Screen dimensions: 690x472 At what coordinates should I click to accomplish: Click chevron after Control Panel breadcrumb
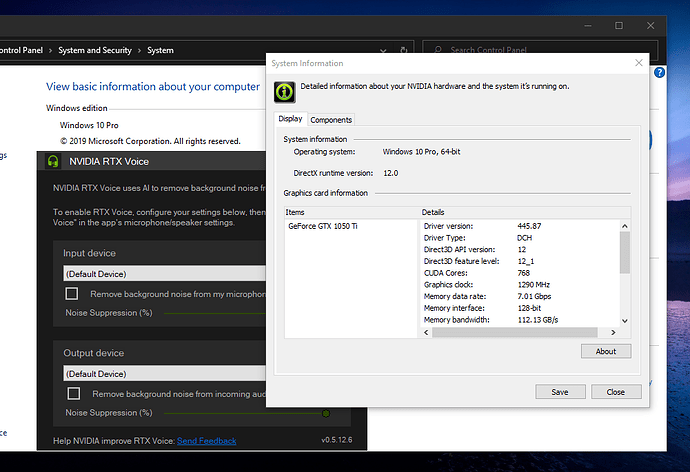(x=50, y=51)
